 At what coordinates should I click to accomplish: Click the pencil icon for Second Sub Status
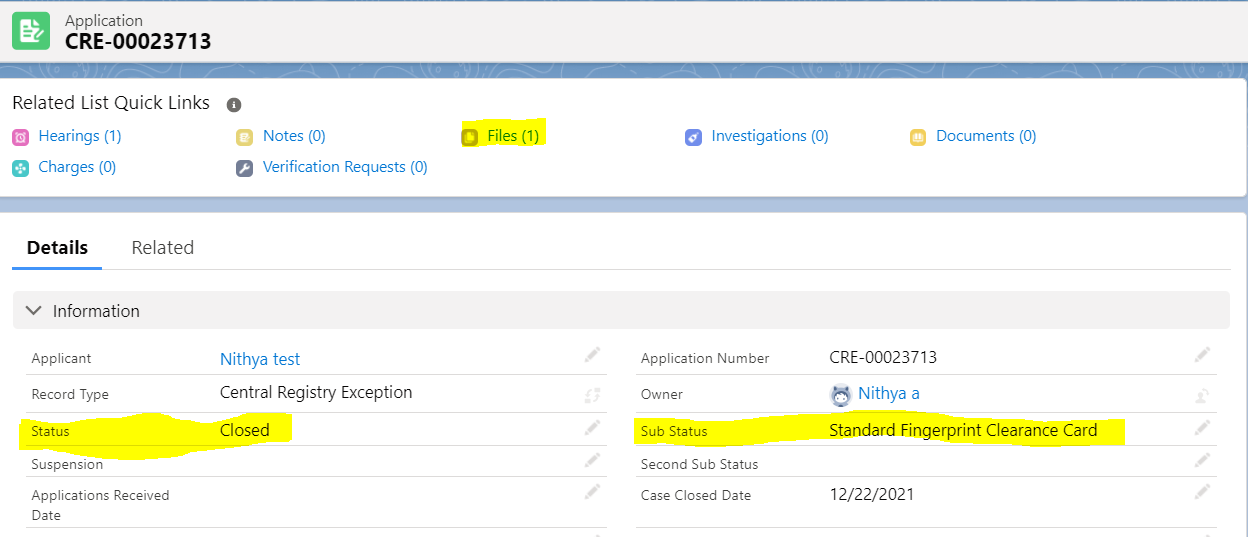coord(1202,461)
